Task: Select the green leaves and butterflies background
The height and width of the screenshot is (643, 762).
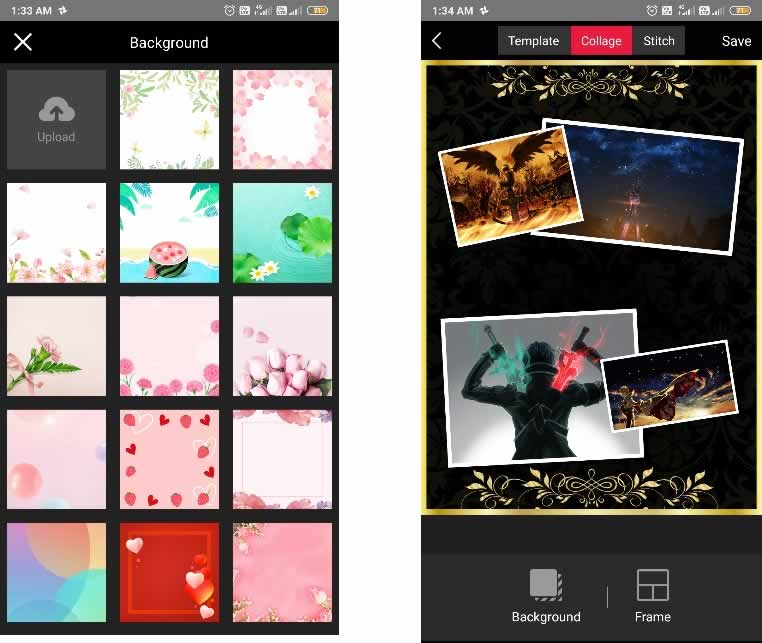Action: point(169,120)
